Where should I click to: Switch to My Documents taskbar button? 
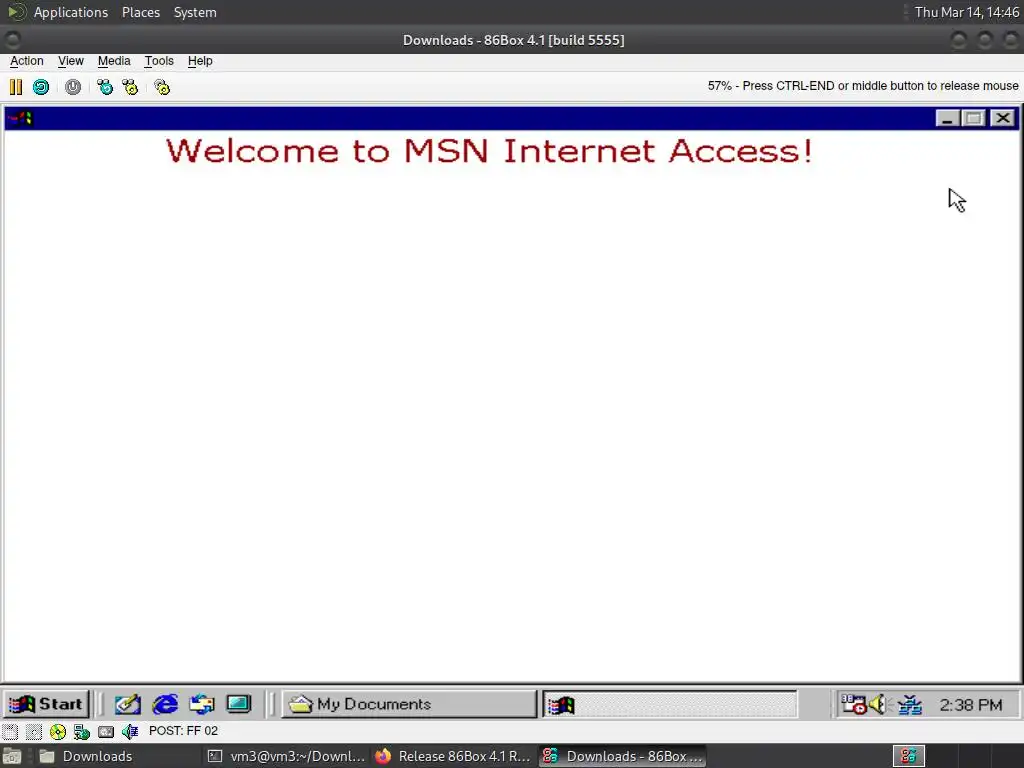tap(409, 704)
